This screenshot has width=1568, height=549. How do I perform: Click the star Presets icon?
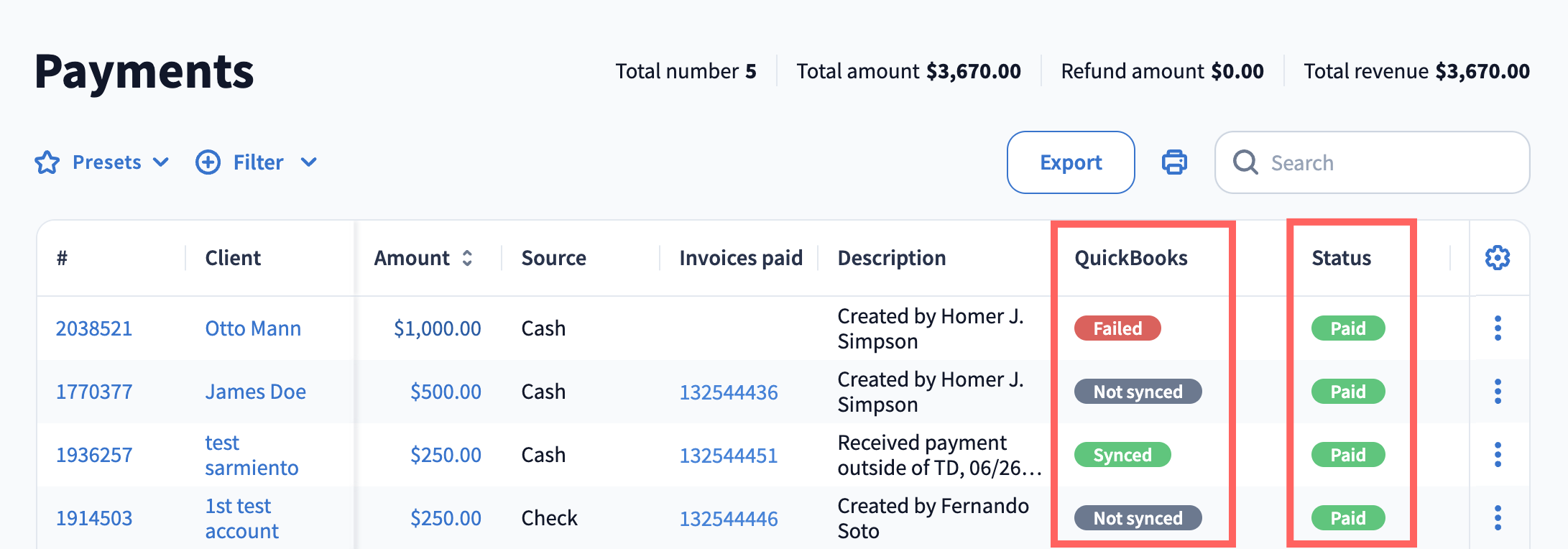click(47, 162)
